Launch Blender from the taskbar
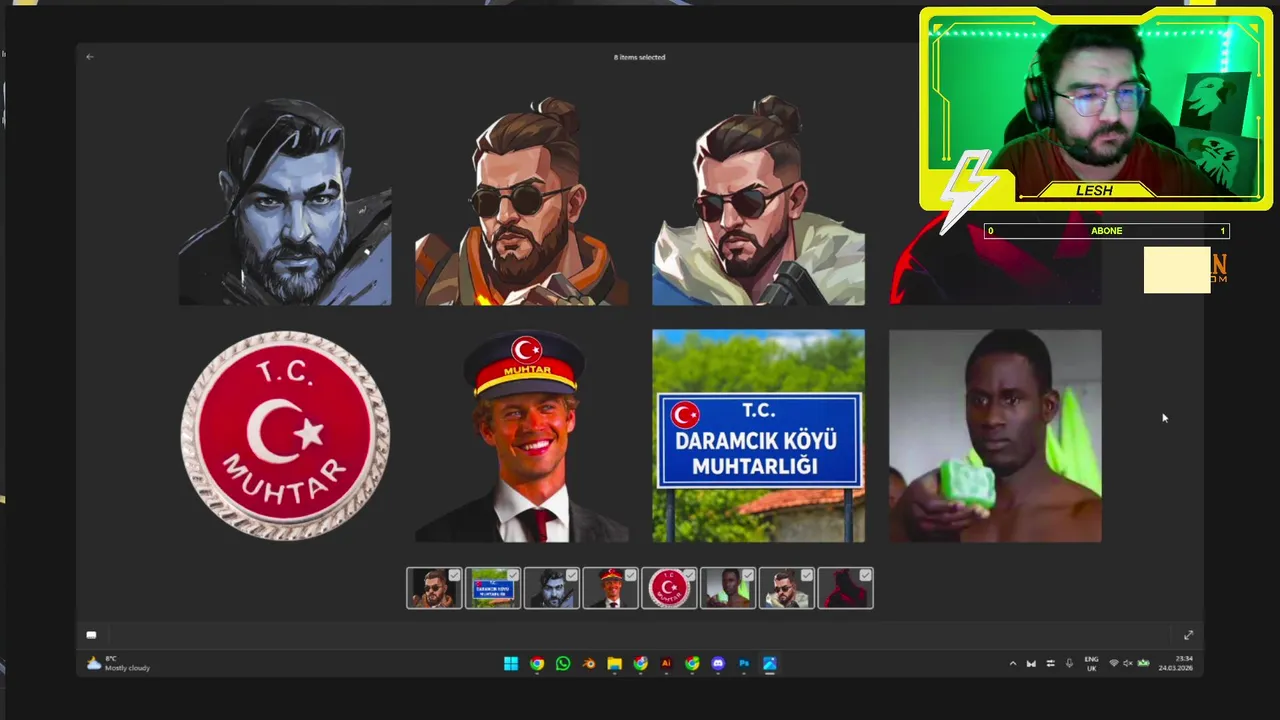The image size is (1280, 720). coord(589,664)
